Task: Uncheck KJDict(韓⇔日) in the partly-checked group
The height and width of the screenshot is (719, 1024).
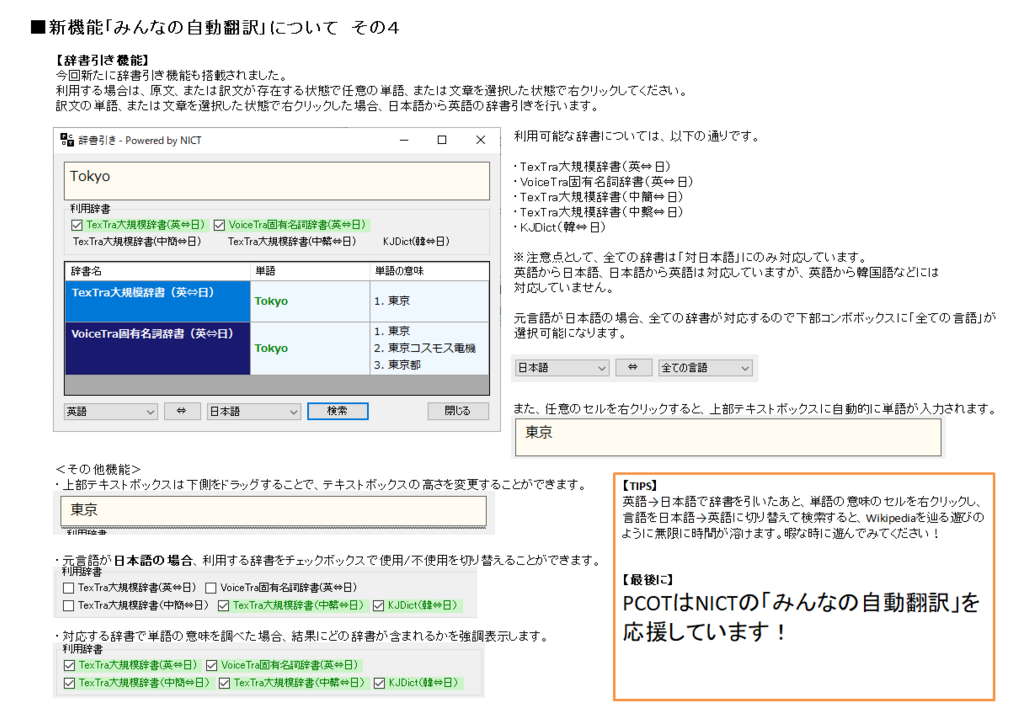Action: [x=378, y=606]
